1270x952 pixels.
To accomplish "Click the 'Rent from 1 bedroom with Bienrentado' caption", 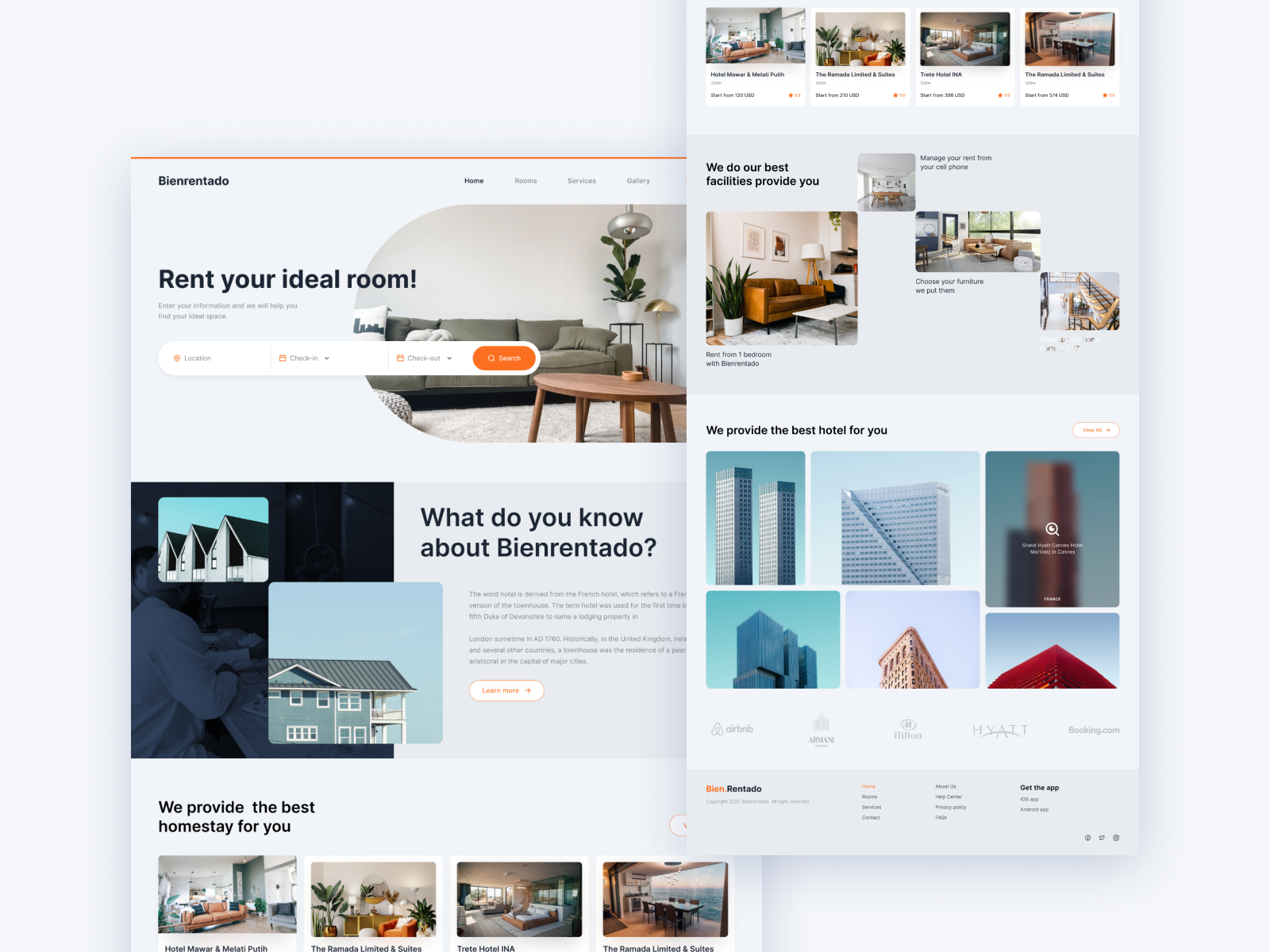I will point(739,359).
